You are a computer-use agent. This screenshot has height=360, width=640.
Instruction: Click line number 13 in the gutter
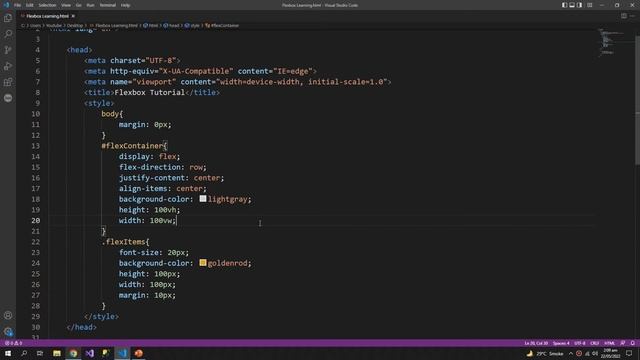point(36,146)
